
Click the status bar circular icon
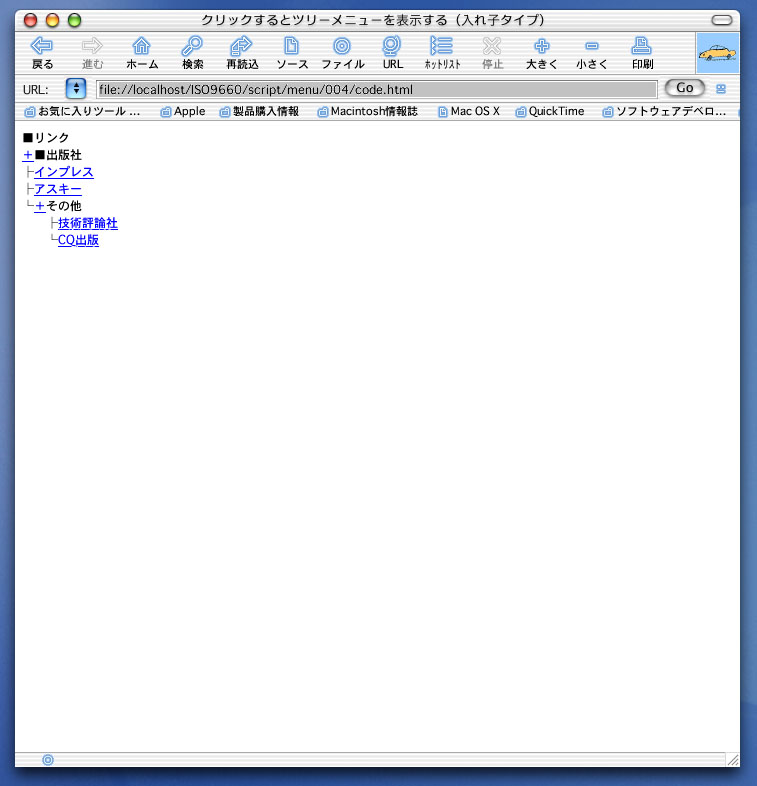pos(48,760)
